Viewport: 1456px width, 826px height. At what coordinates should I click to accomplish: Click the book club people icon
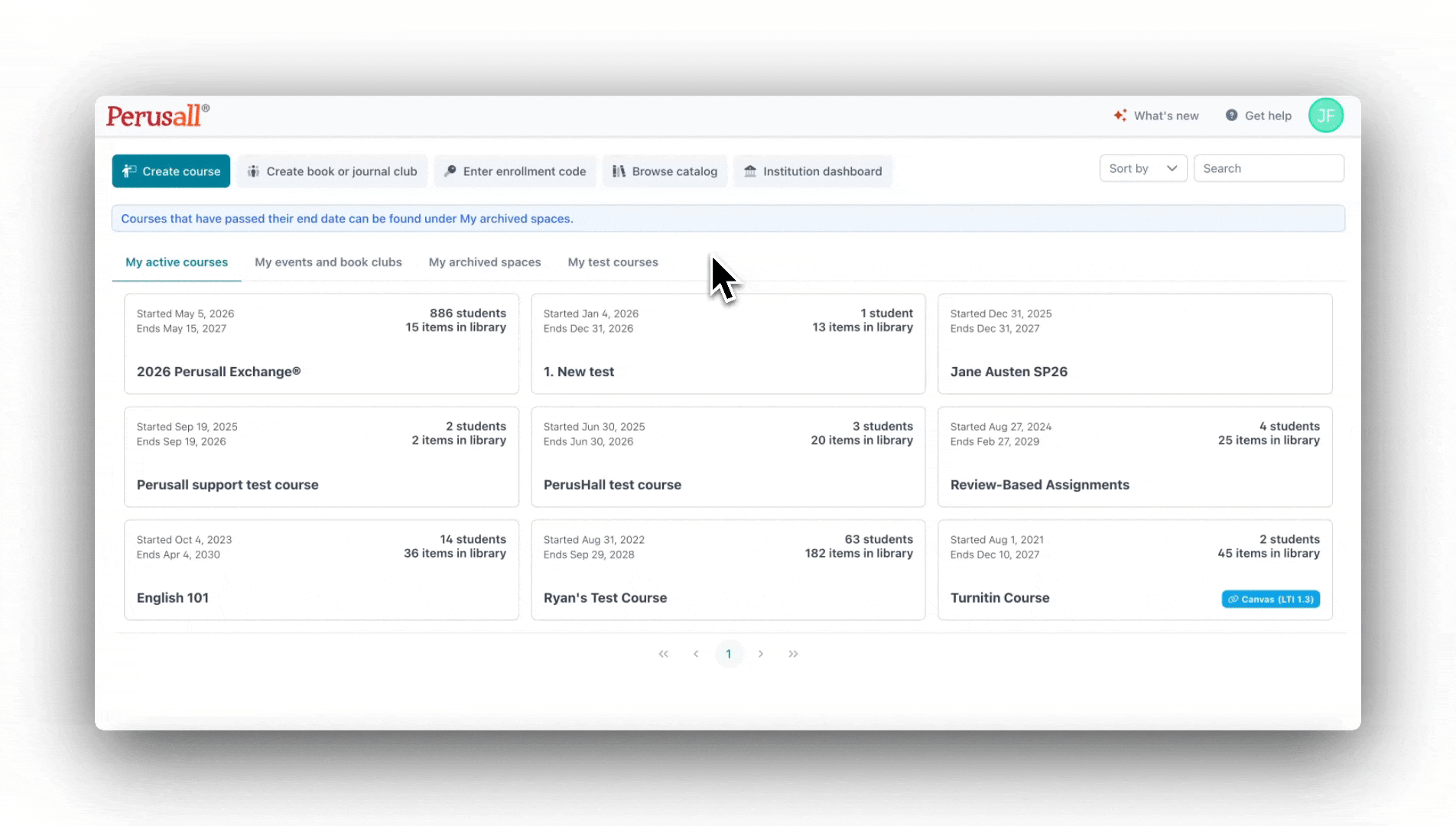pyautogui.click(x=253, y=171)
